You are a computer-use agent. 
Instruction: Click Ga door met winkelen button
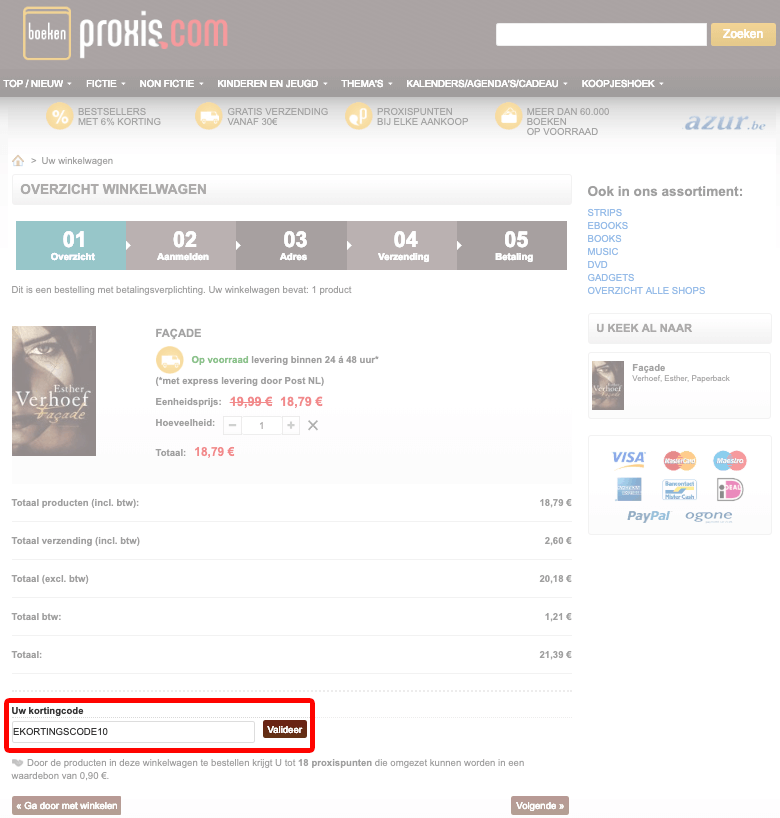pos(66,805)
